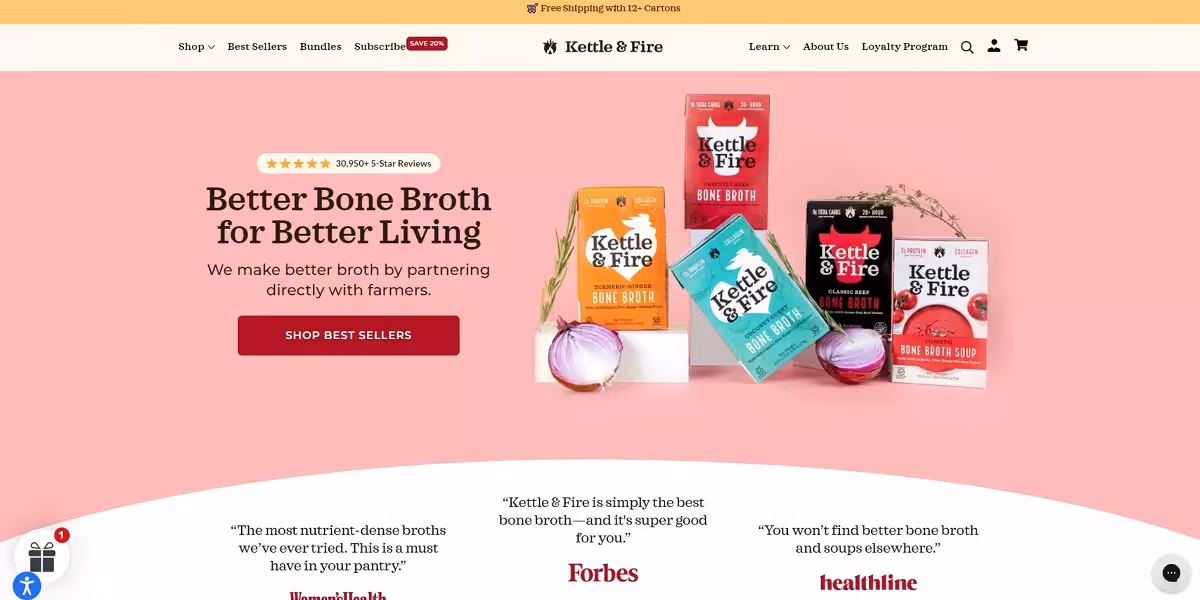View the shopping cart icon
Screen dimensions: 1200x600
(1021, 46)
